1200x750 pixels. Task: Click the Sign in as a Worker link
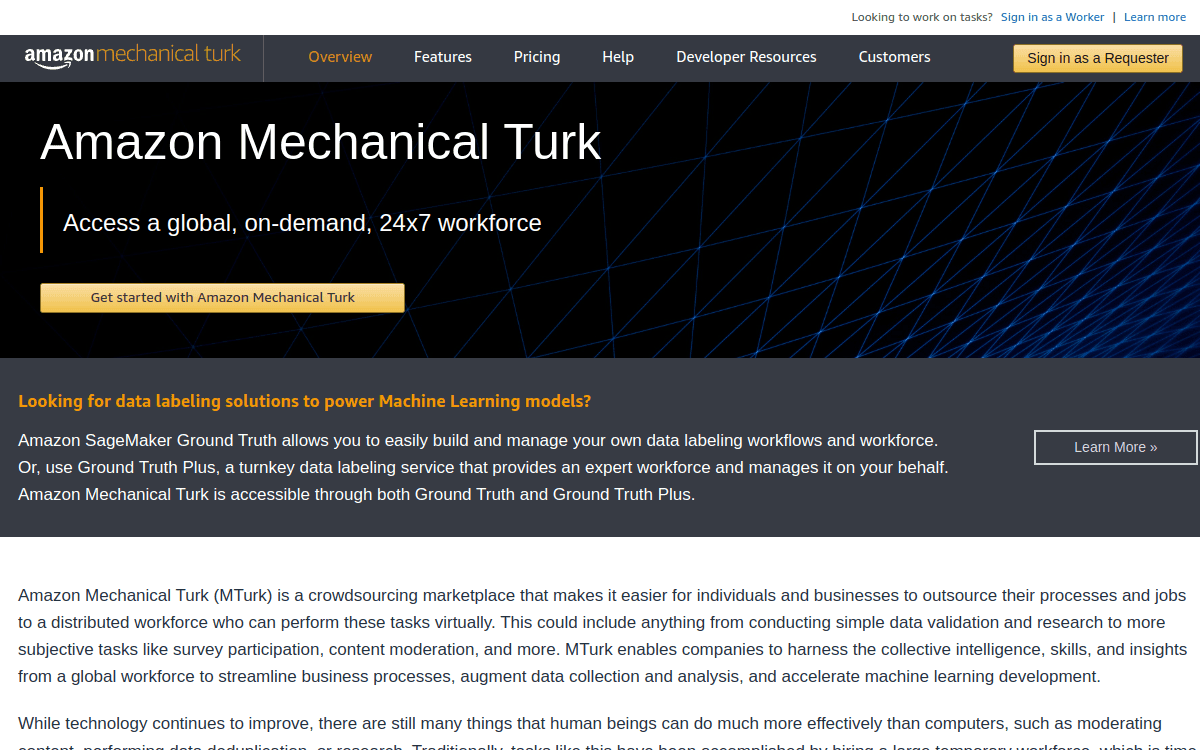pyautogui.click(x=1052, y=17)
